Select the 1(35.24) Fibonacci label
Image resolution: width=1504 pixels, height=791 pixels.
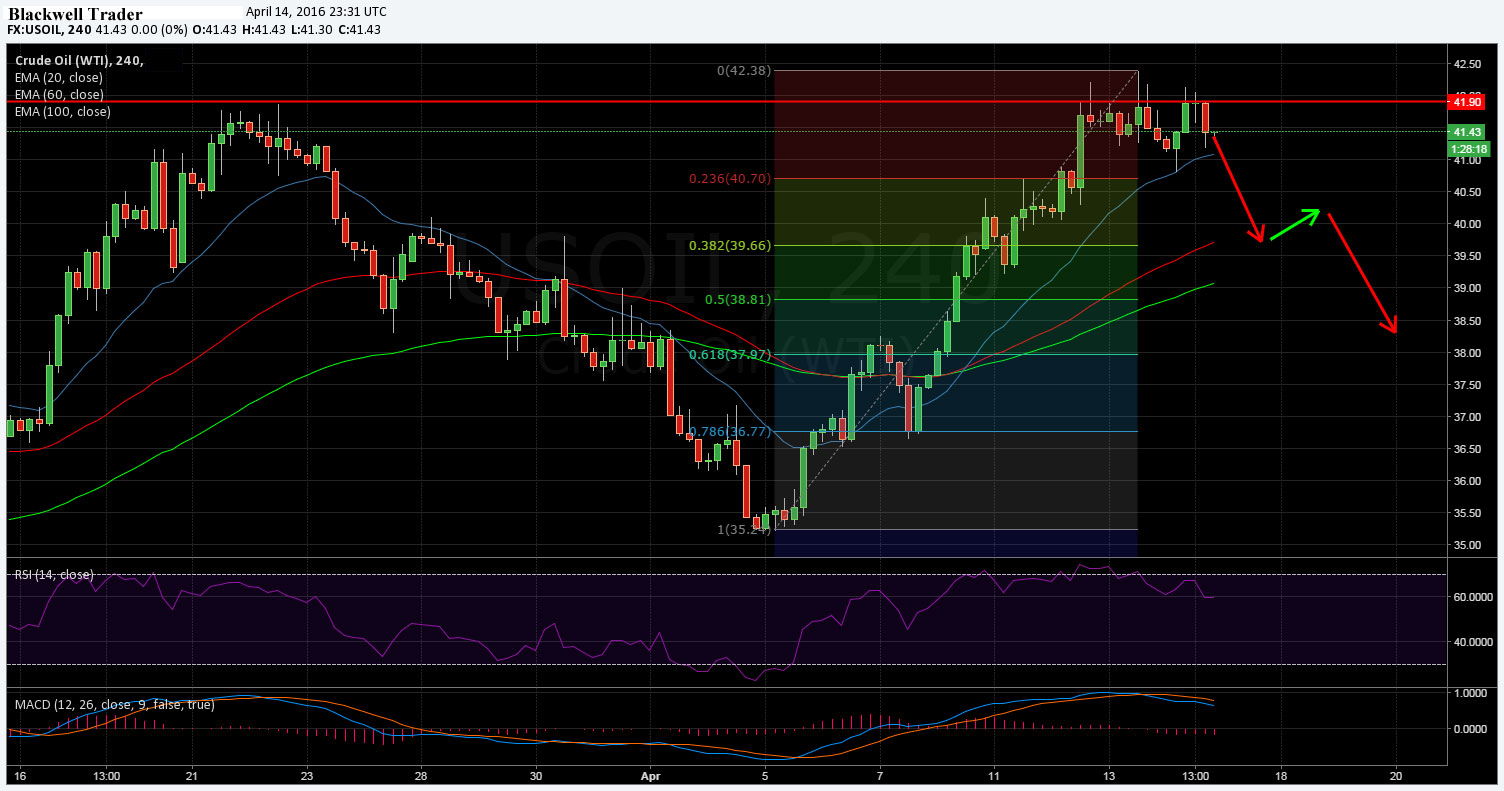click(744, 530)
